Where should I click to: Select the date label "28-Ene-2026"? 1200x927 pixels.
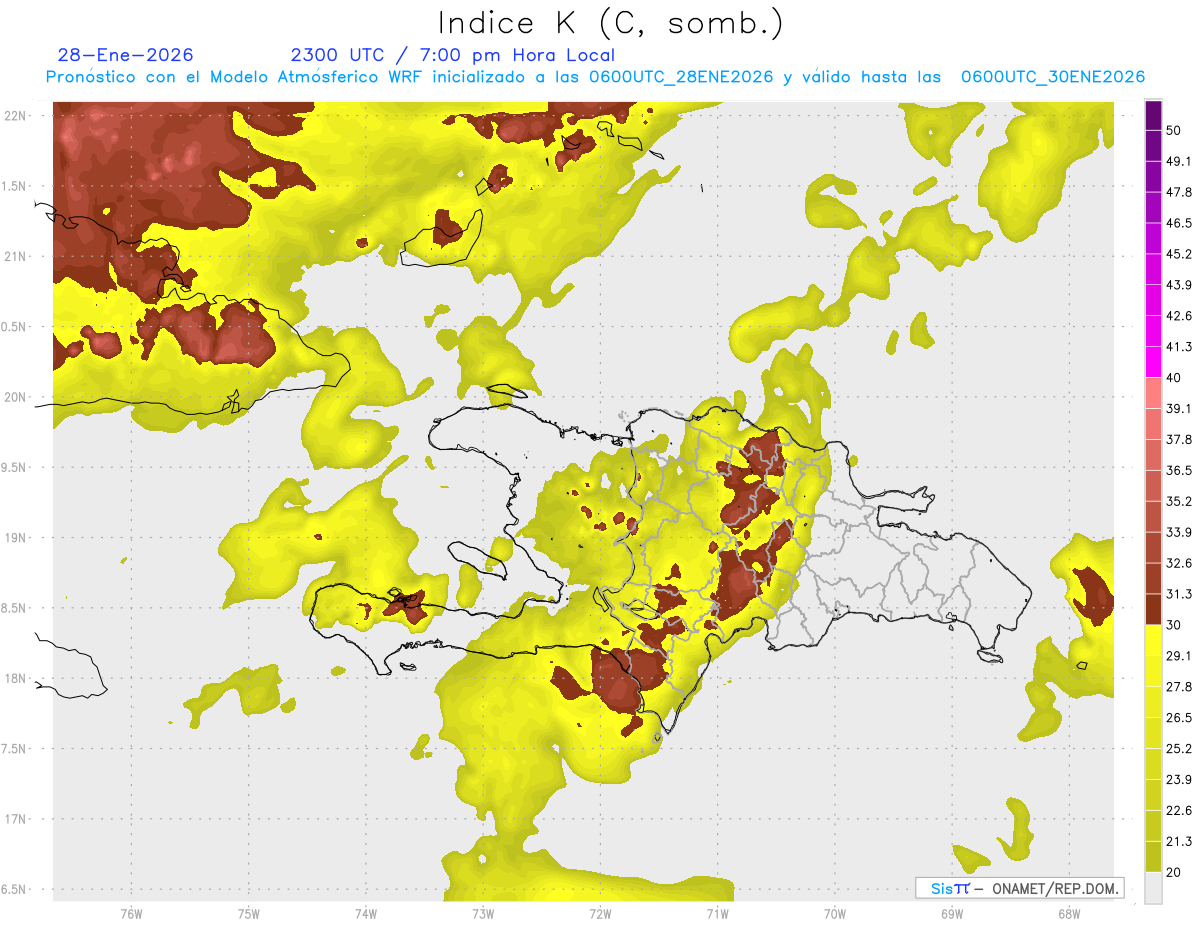pos(126,55)
